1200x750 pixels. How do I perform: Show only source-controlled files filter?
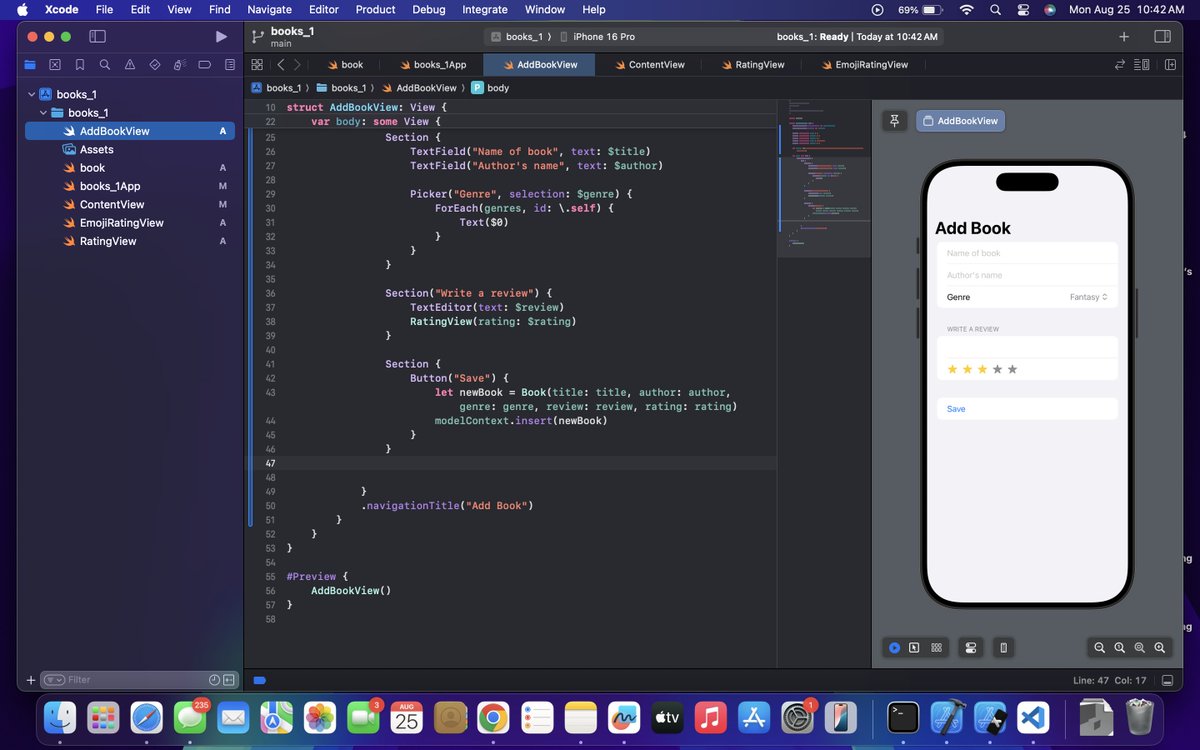[229, 680]
